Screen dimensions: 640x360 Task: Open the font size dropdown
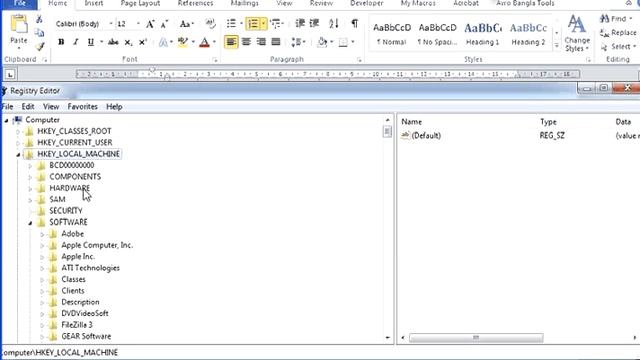(138, 24)
